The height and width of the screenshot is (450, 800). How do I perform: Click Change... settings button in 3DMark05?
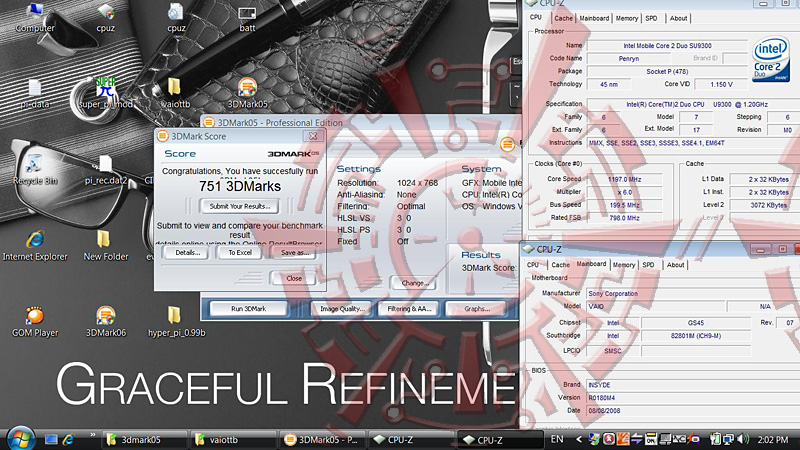click(415, 283)
